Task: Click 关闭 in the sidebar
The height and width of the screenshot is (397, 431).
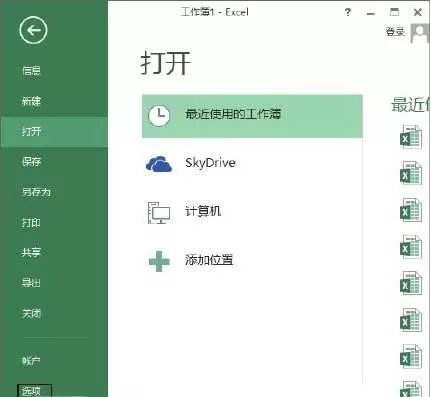Action: tap(31, 313)
